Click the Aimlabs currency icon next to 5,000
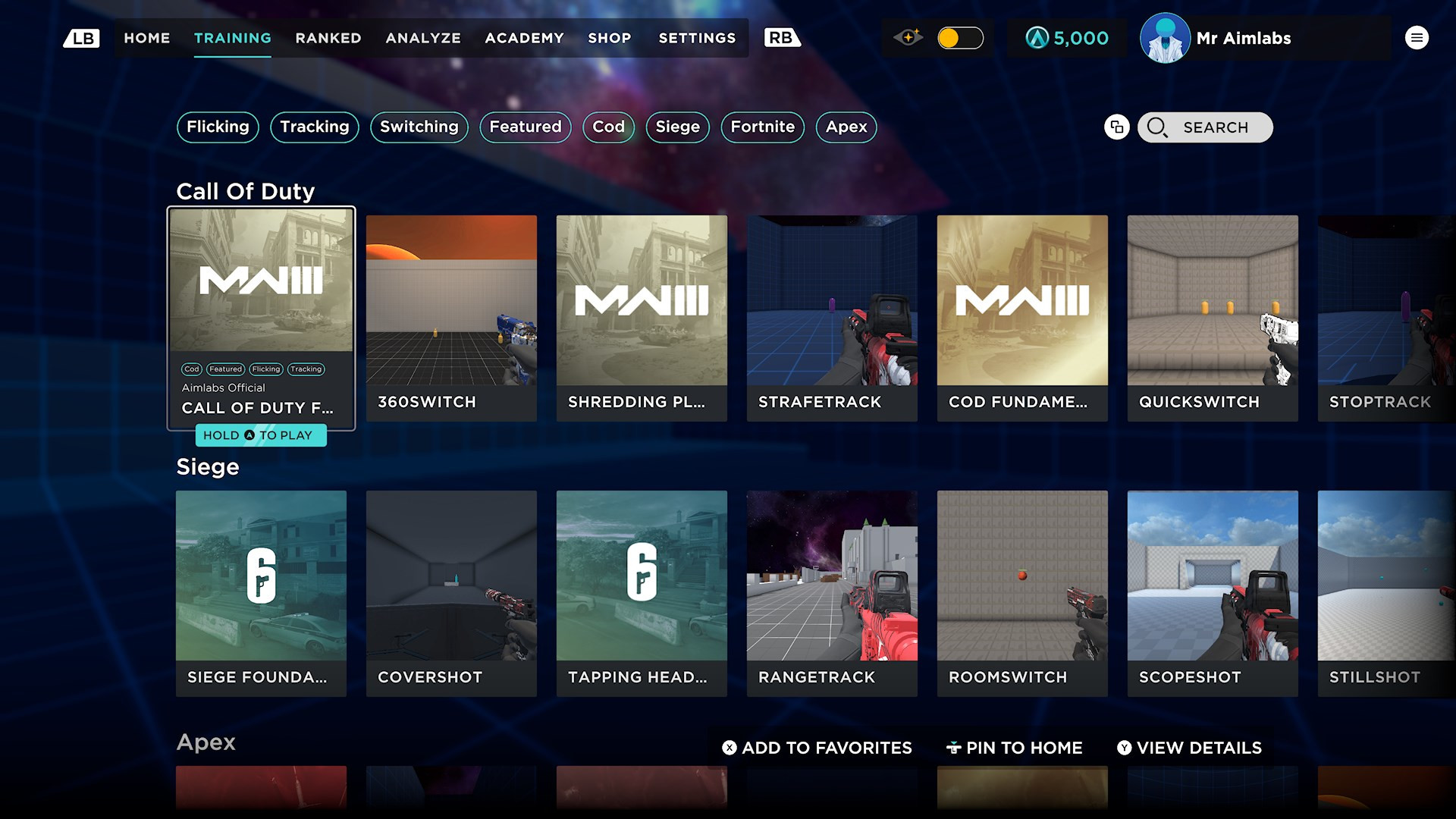1456x819 pixels. 1039,37
